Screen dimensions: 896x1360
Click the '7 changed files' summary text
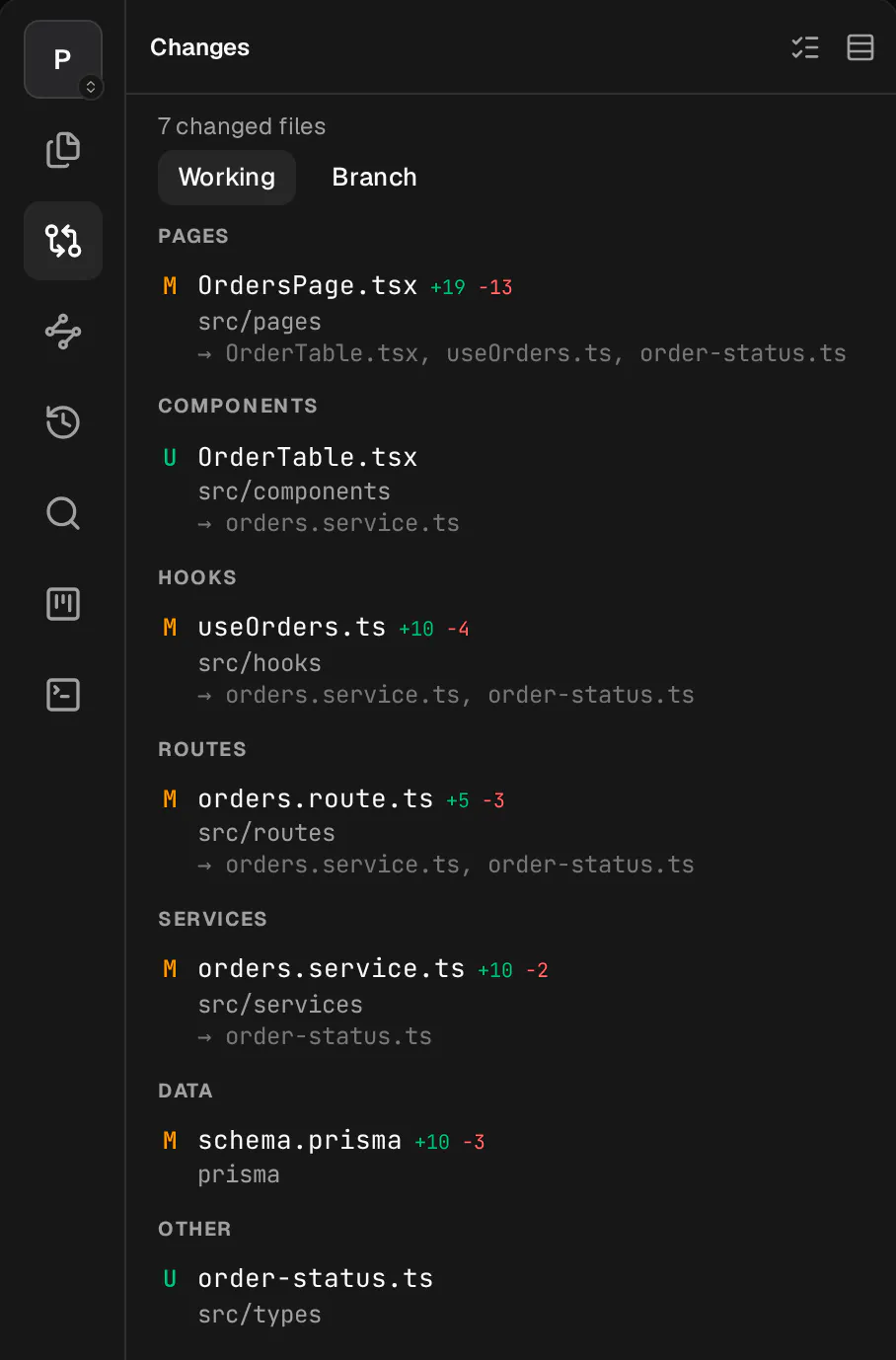tap(242, 126)
